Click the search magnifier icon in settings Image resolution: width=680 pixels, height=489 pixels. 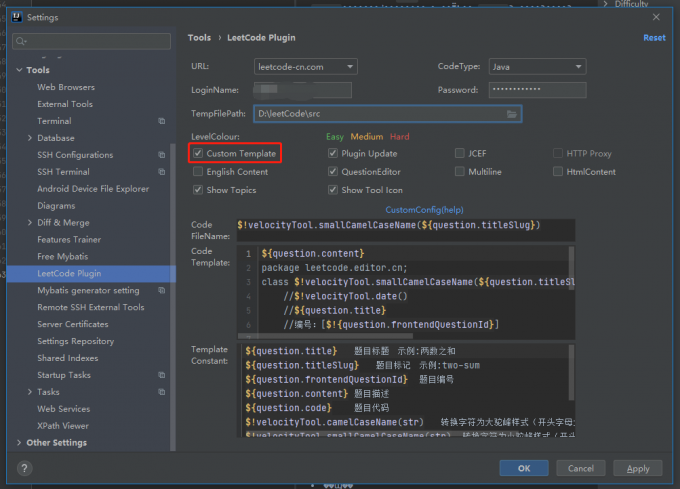(20, 41)
